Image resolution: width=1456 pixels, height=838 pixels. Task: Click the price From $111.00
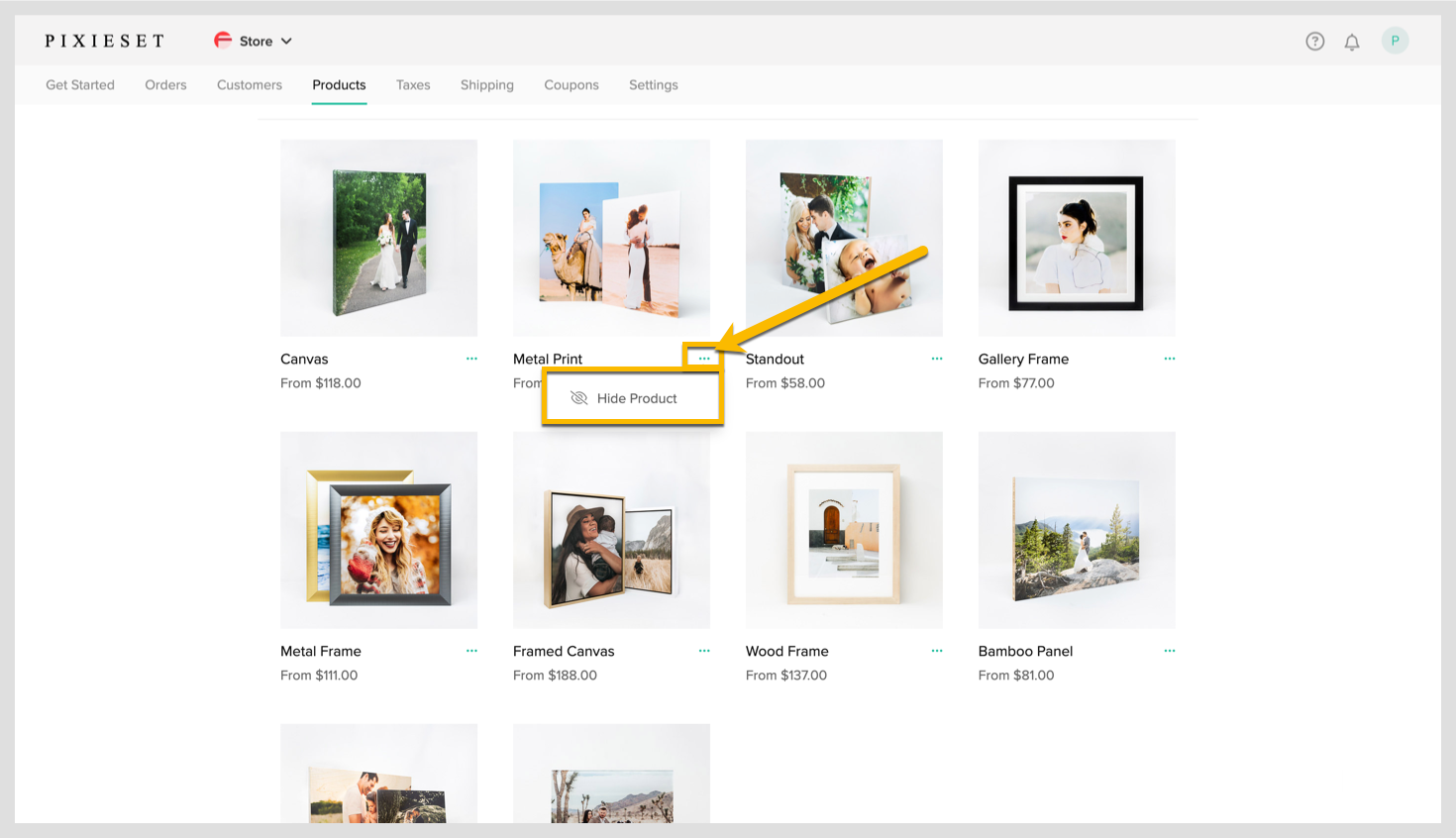pyautogui.click(x=319, y=676)
